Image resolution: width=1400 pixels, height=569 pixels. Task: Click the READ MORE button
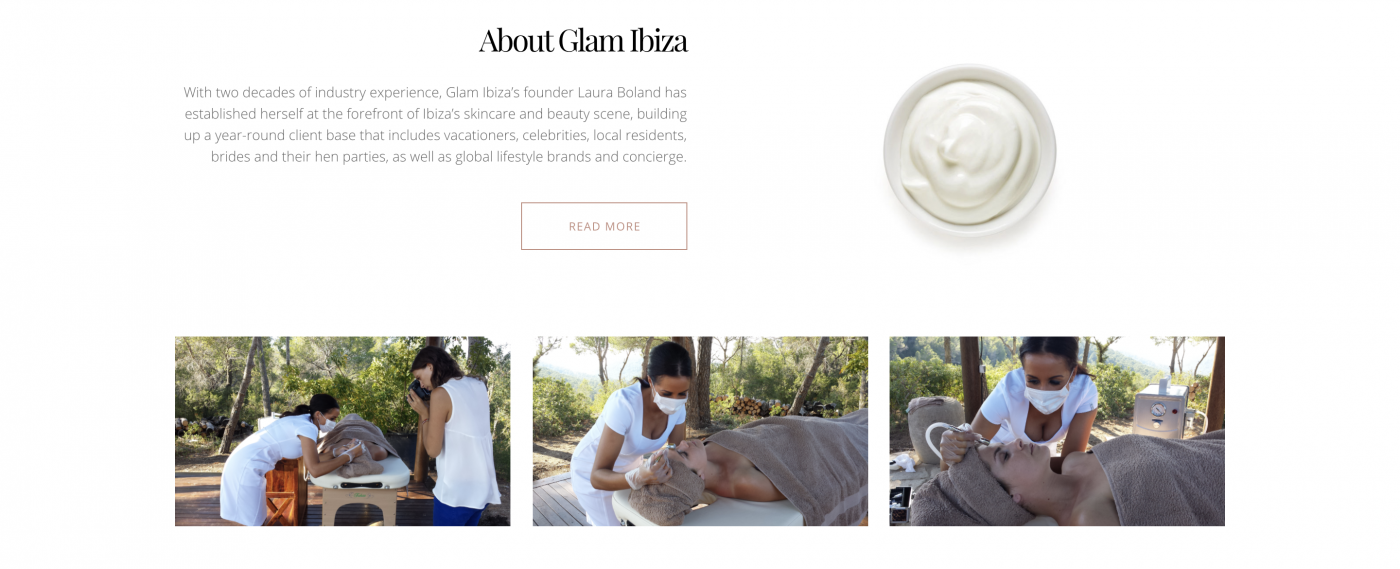604,226
